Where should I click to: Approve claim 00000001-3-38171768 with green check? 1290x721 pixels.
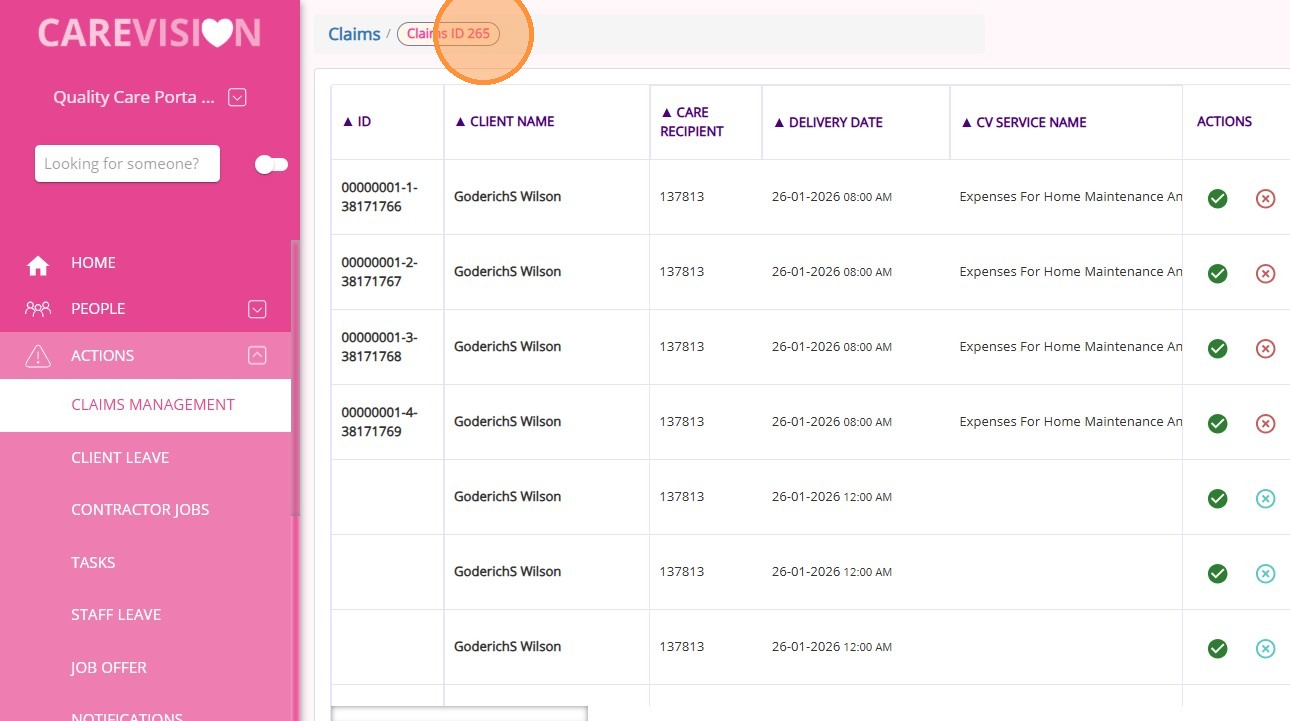(x=1217, y=348)
